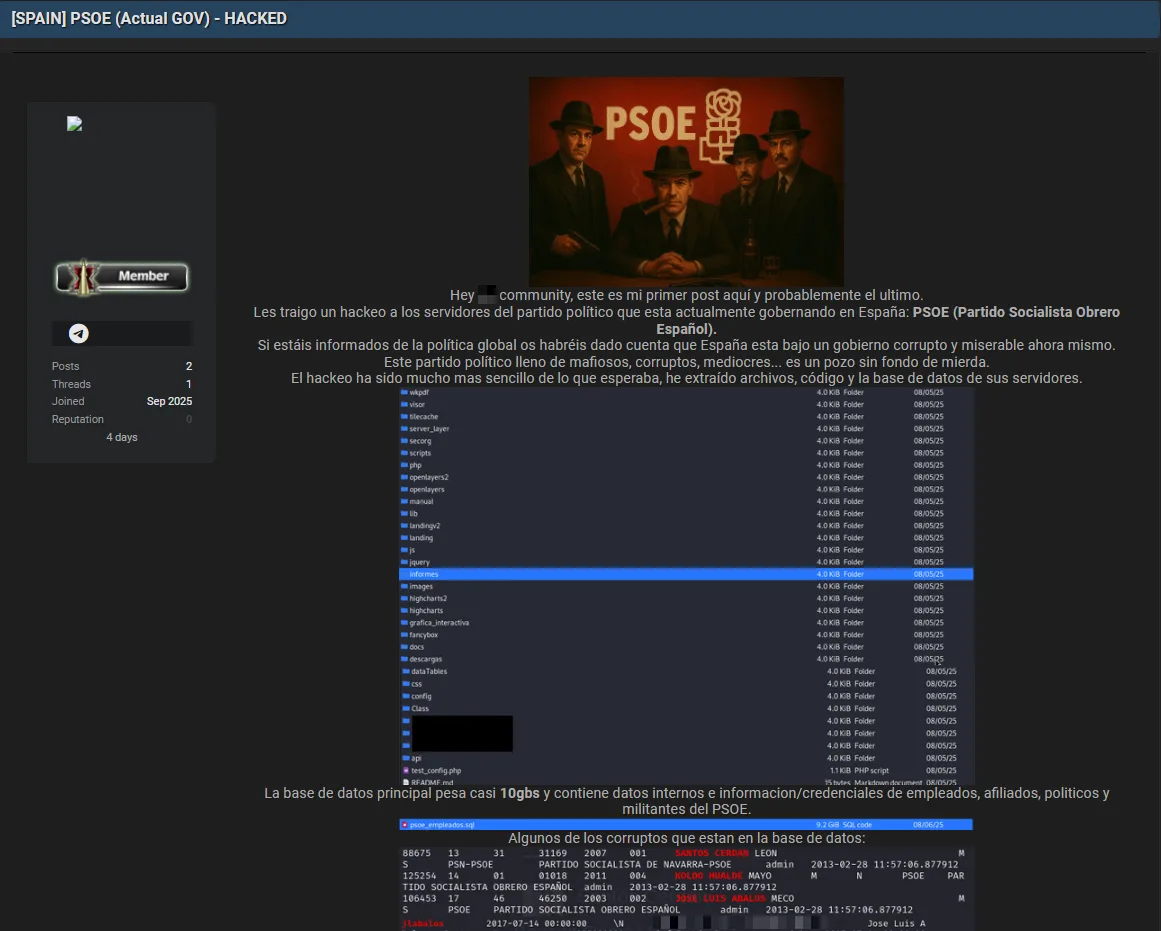
Task: Click the Reputation value
Action: pyautogui.click(x=188, y=420)
